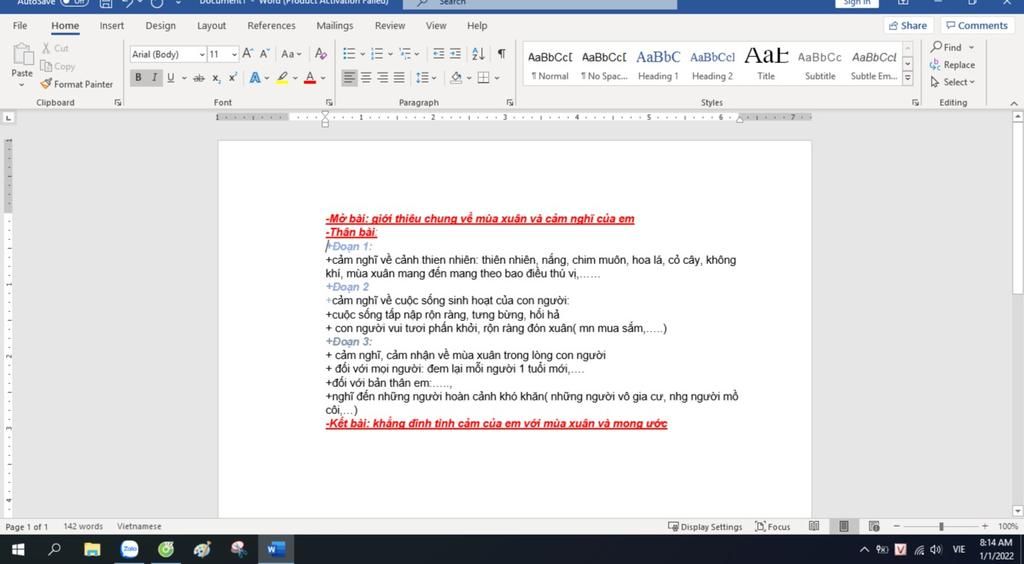Viewport: 1024px width, 564px height.
Task: Open the Comments pane
Action: click(975, 25)
